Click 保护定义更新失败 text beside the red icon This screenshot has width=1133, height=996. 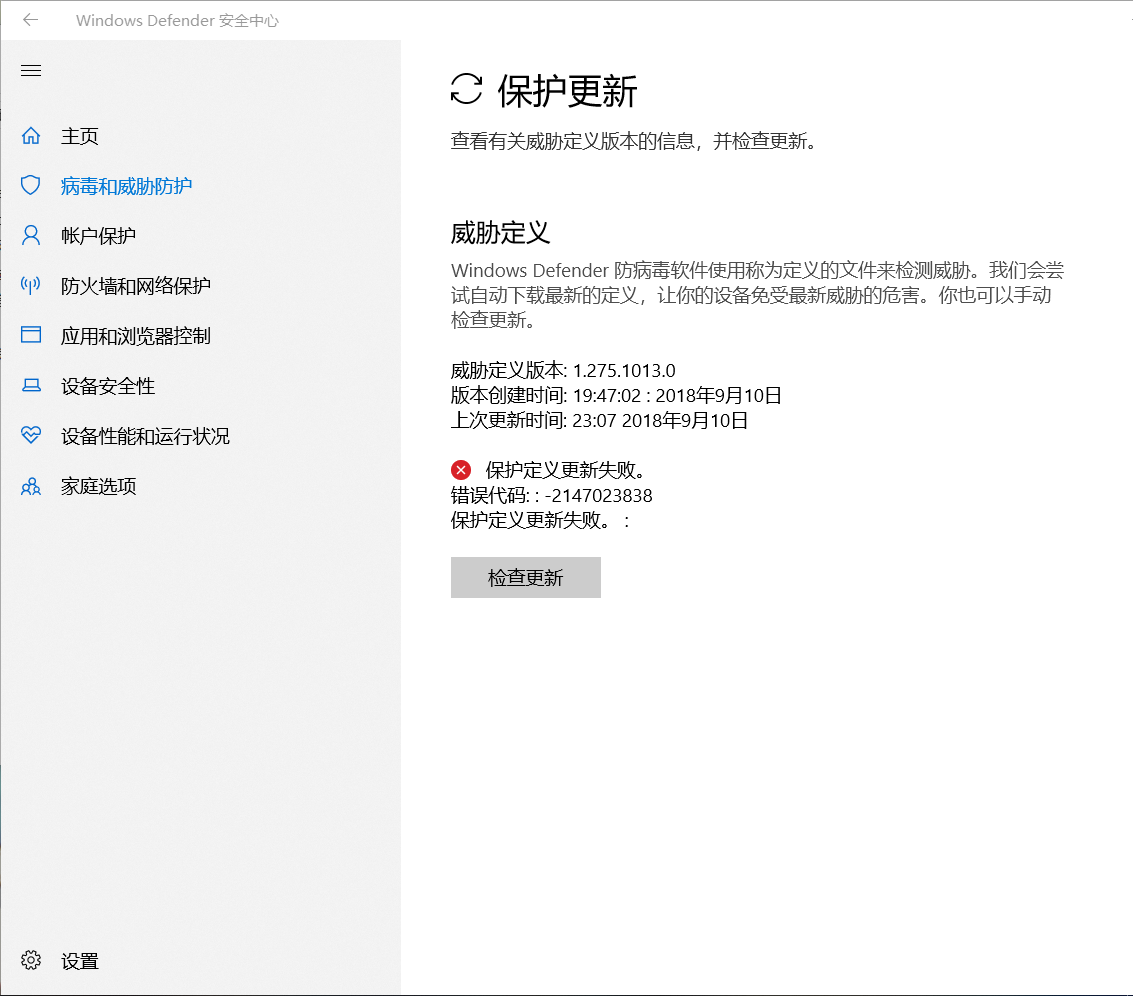(565, 471)
